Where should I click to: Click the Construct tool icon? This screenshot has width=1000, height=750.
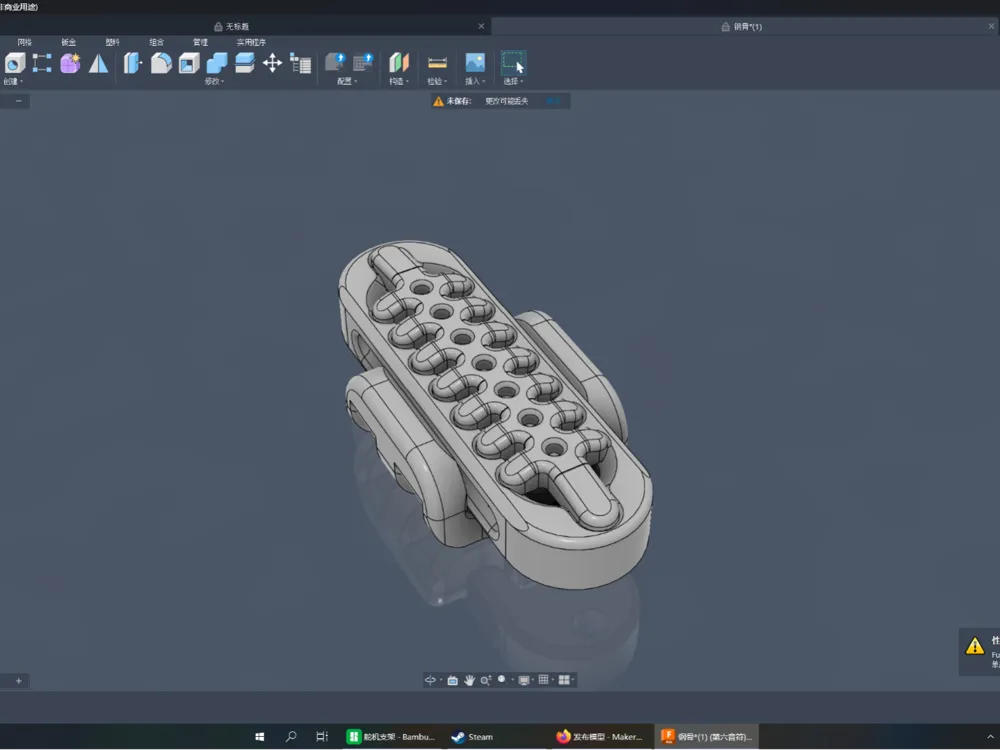(397, 63)
